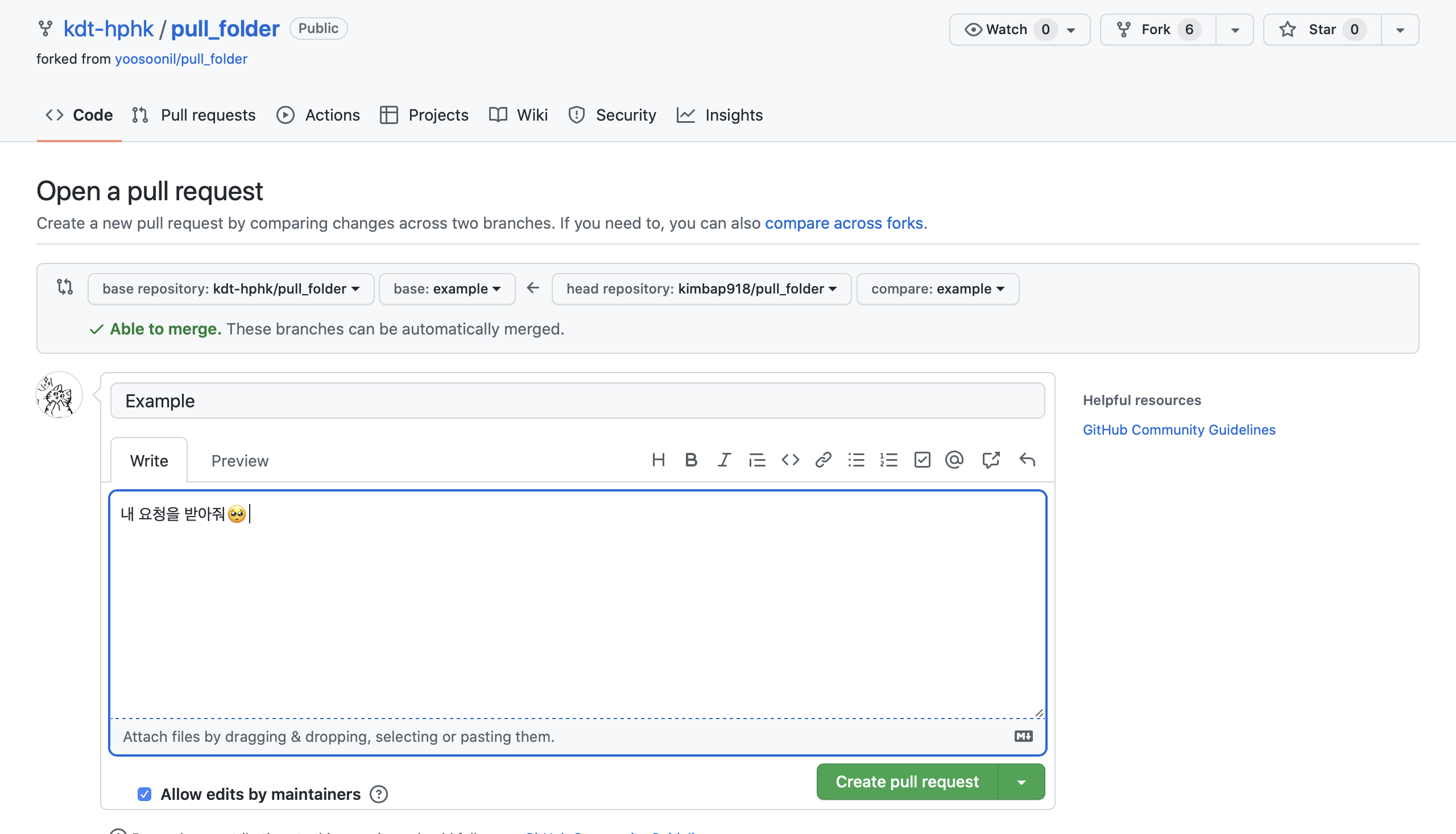Insert a saved reply arrow icon
The image size is (1456, 834).
tap(1027, 460)
